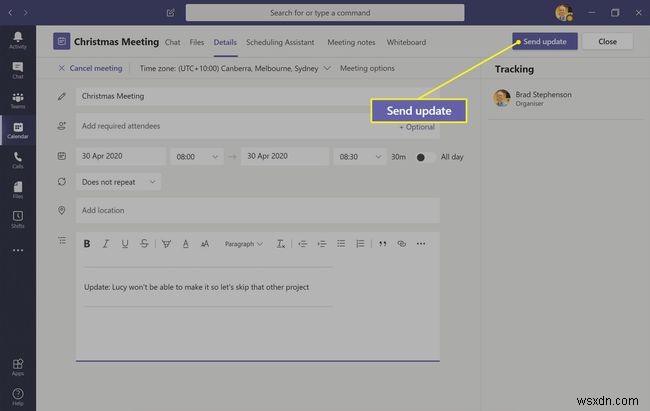Go forward with the forward arrow
The width and height of the screenshot is (650, 411).
(x=26, y=13)
